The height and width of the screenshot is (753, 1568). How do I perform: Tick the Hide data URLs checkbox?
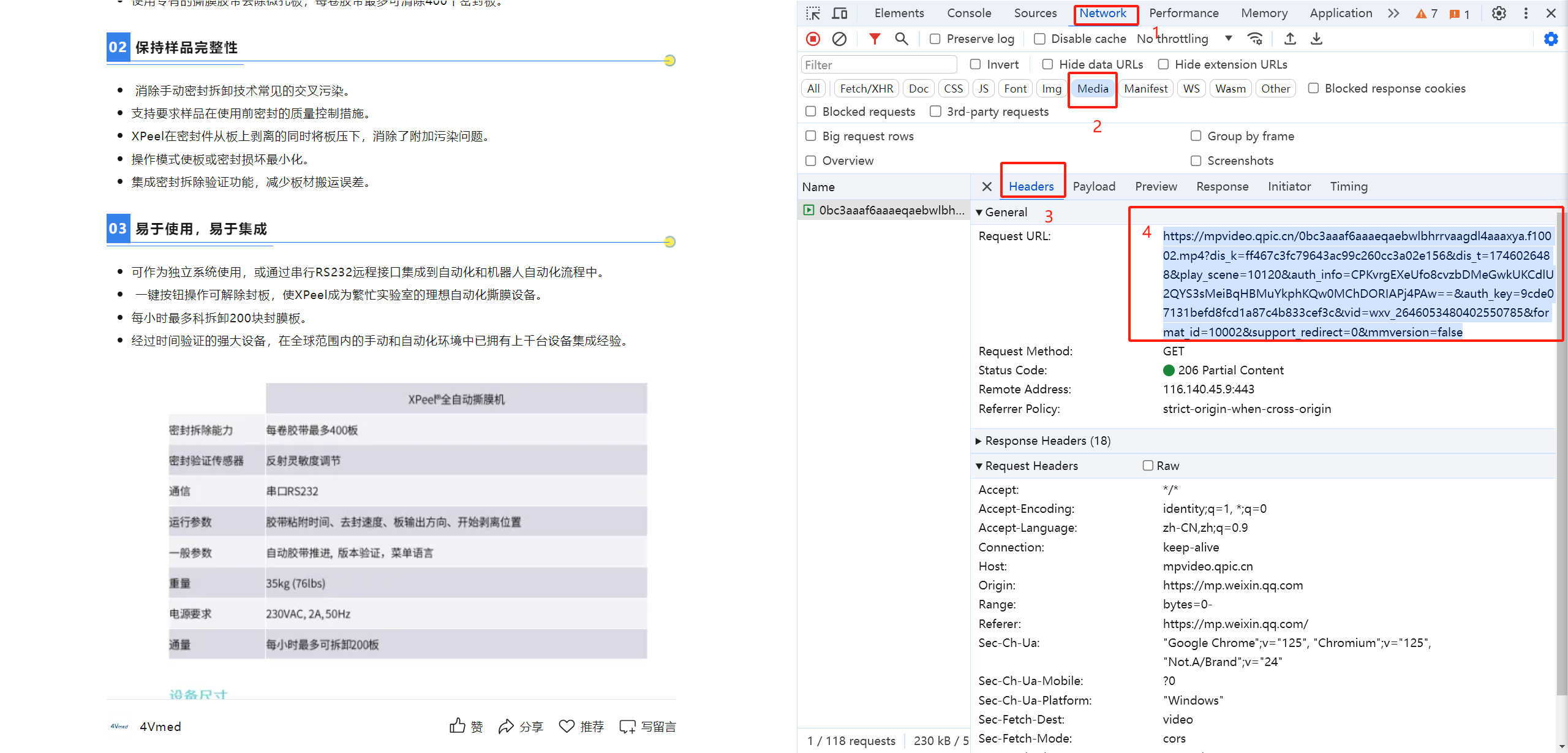1047,64
